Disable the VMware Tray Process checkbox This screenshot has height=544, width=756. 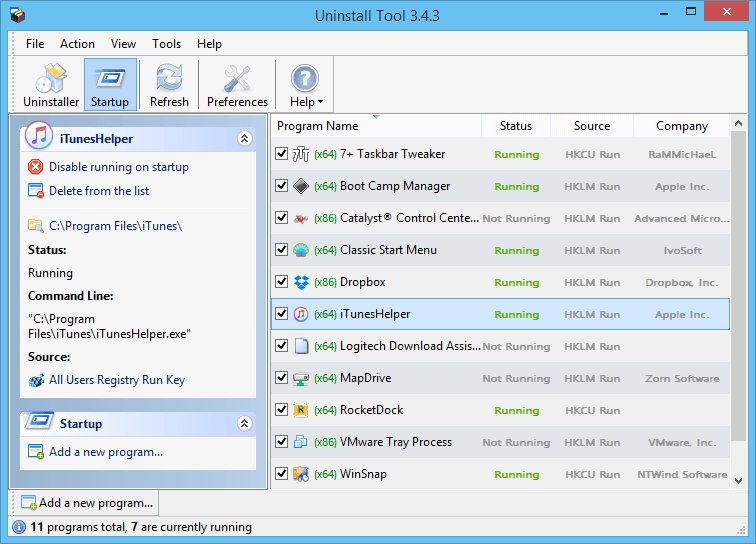tap(282, 442)
